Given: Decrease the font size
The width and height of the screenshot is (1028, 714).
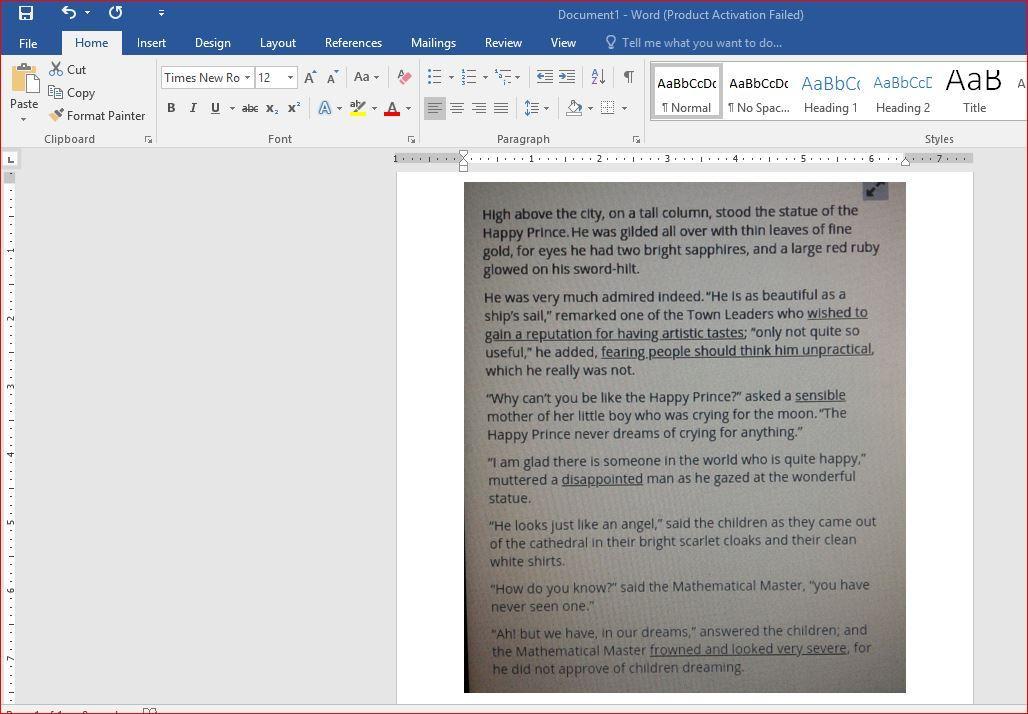Looking at the screenshot, I should pyautogui.click(x=333, y=77).
